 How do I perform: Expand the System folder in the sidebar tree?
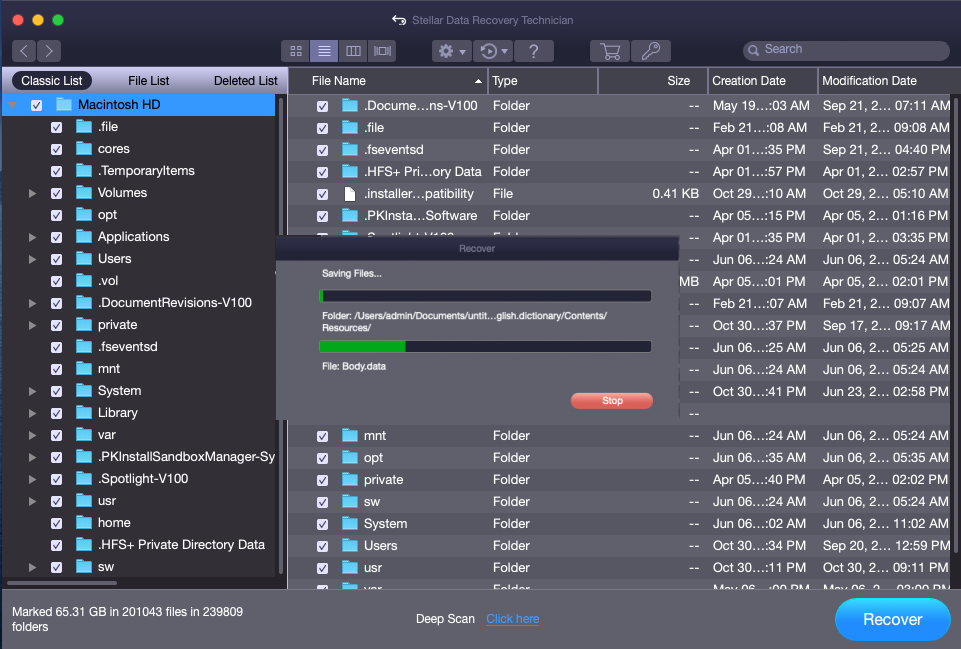[x=32, y=391]
